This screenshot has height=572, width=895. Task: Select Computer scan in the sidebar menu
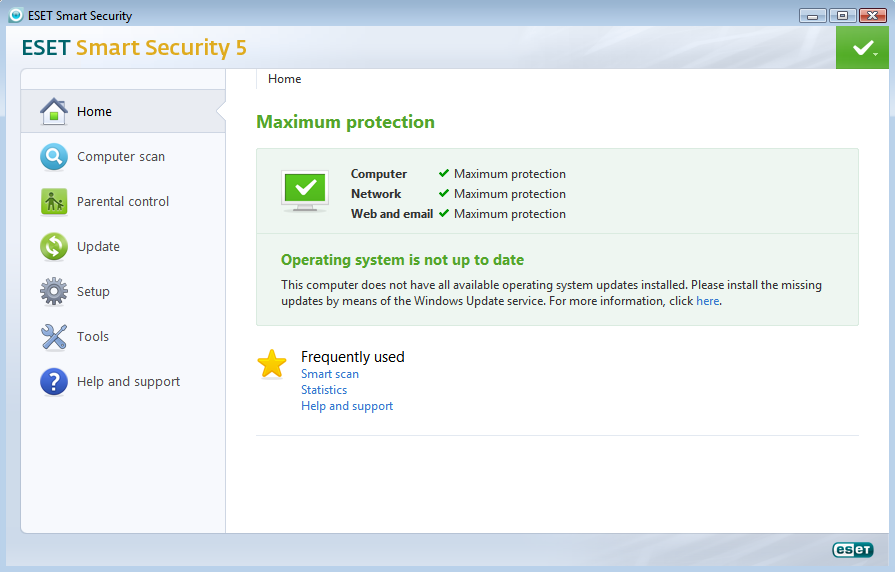pos(121,157)
